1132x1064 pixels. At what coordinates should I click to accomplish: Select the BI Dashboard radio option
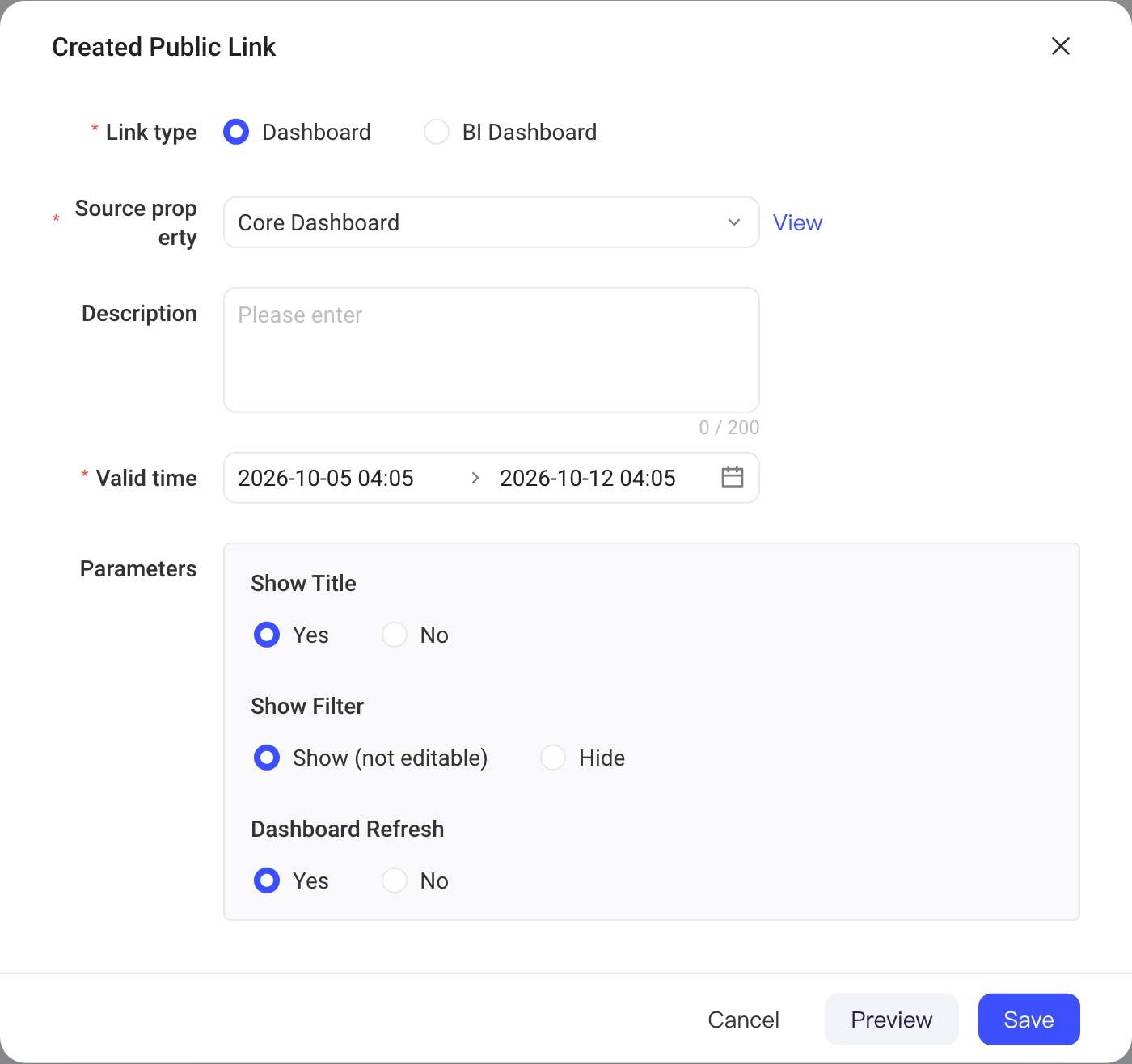tap(437, 132)
